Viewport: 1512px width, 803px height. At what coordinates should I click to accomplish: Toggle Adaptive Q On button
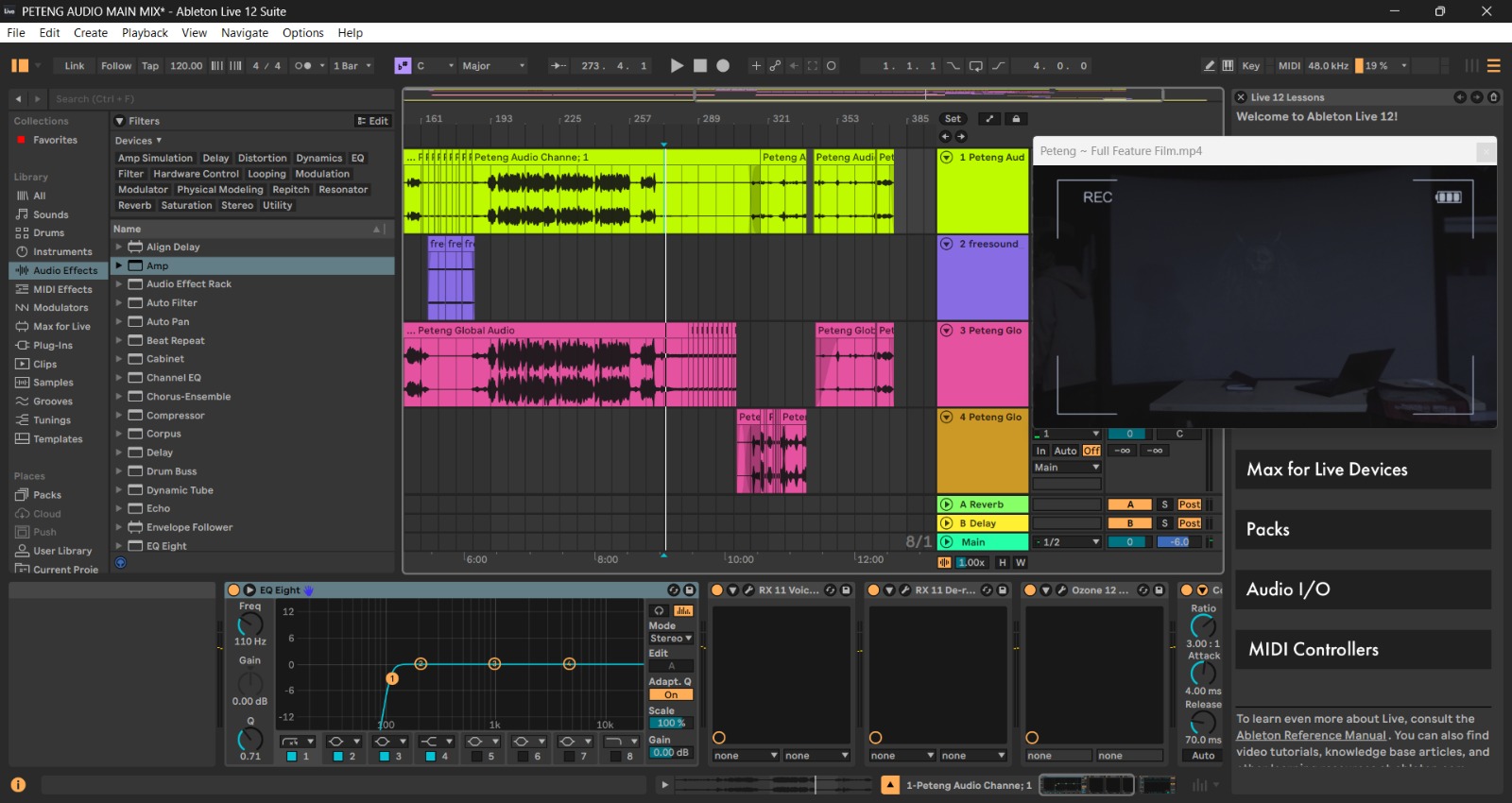(671, 695)
